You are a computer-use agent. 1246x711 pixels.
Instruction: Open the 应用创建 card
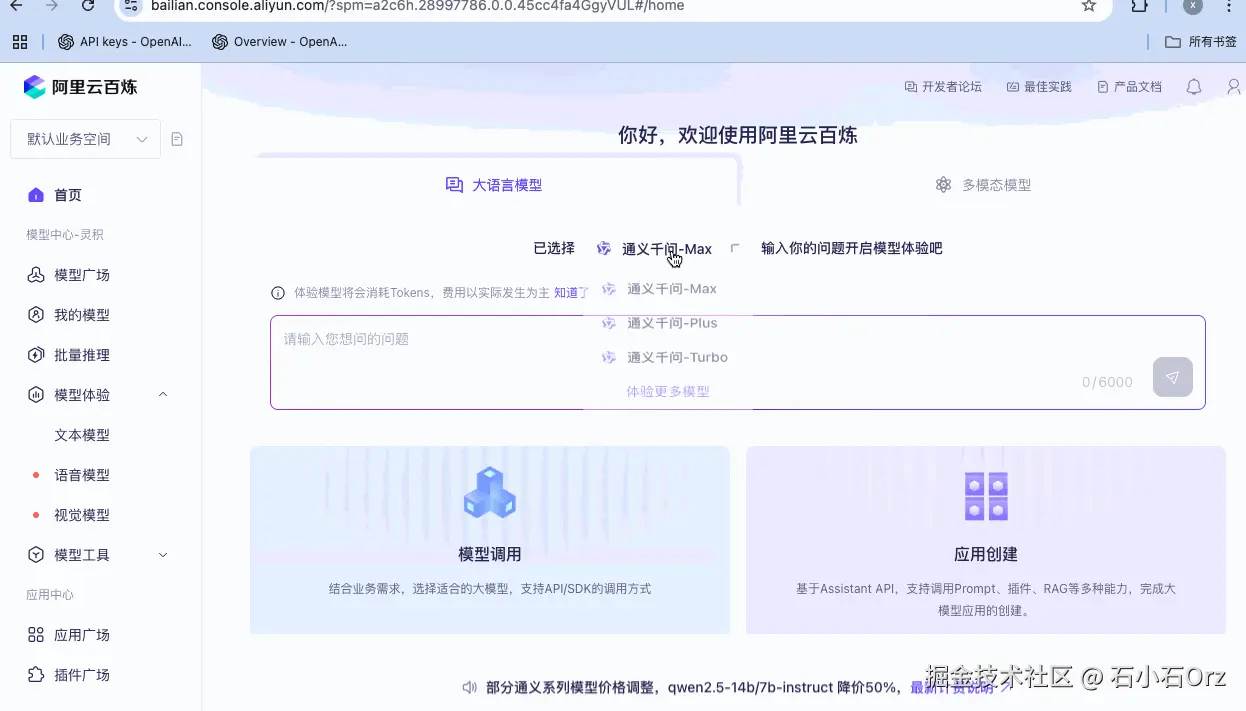click(x=986, y=540)
